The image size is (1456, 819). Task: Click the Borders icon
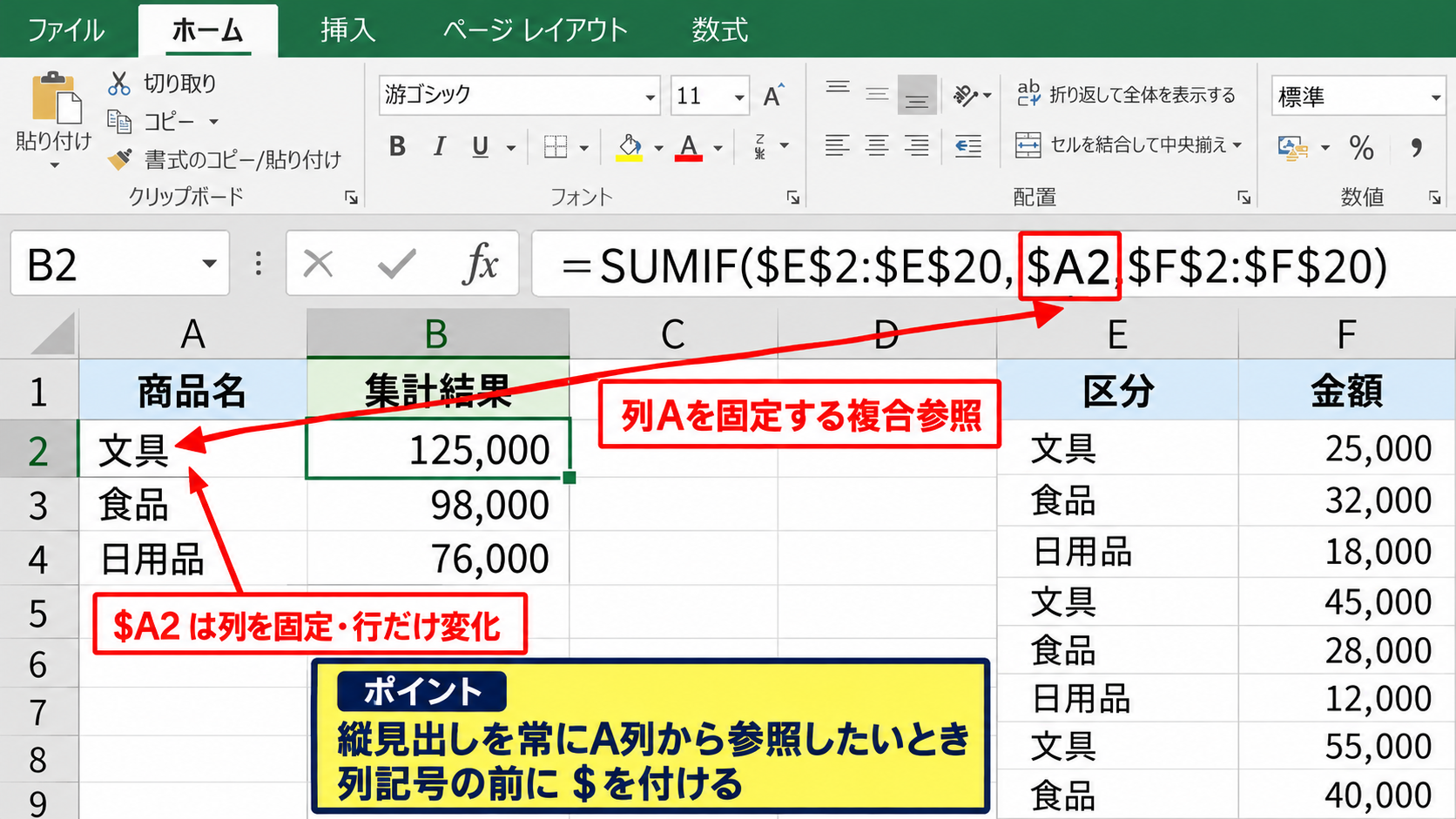pos(556,146)
